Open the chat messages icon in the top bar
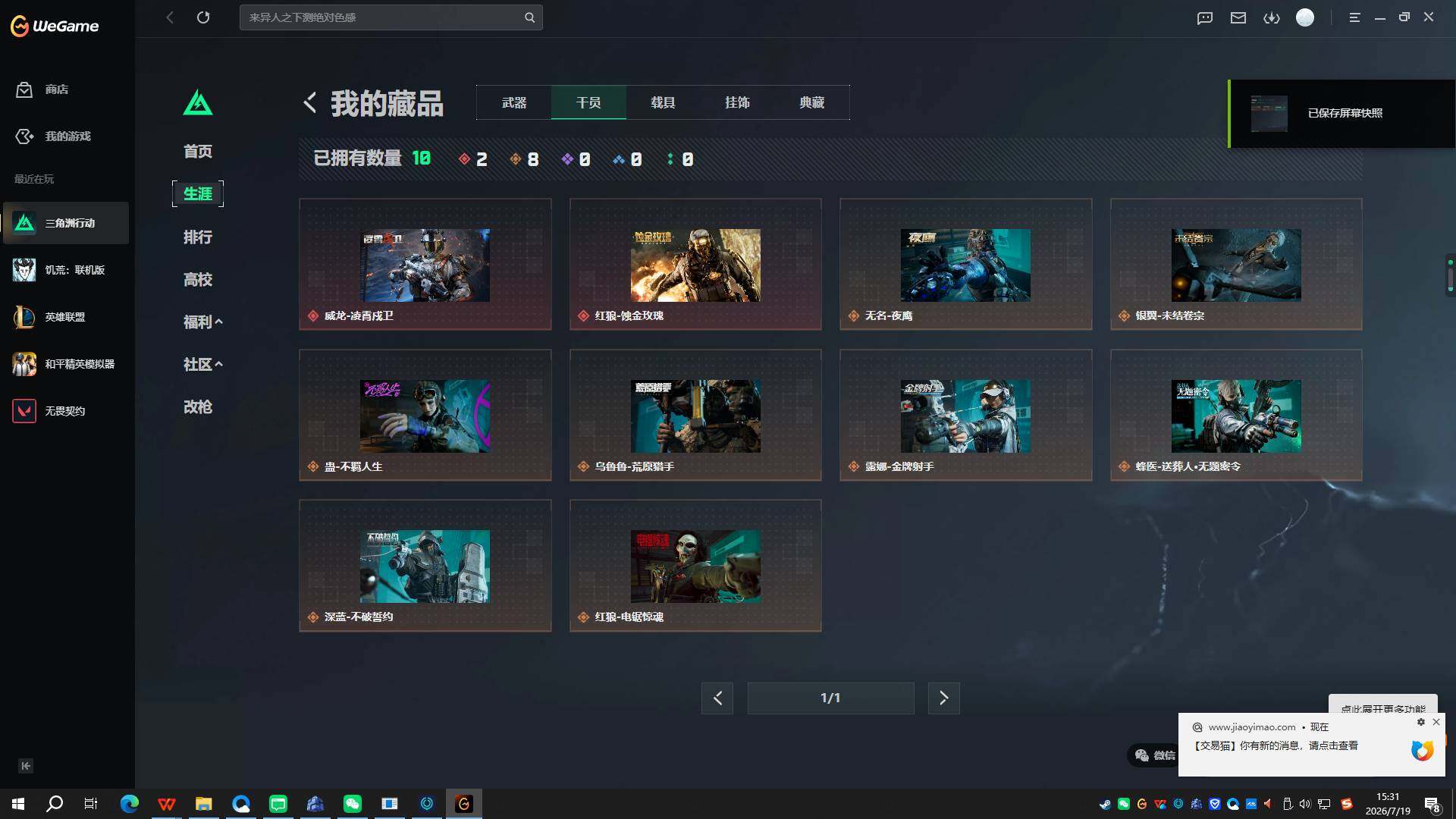This screenshot has height=819, width=1456. coord(1205,17)
